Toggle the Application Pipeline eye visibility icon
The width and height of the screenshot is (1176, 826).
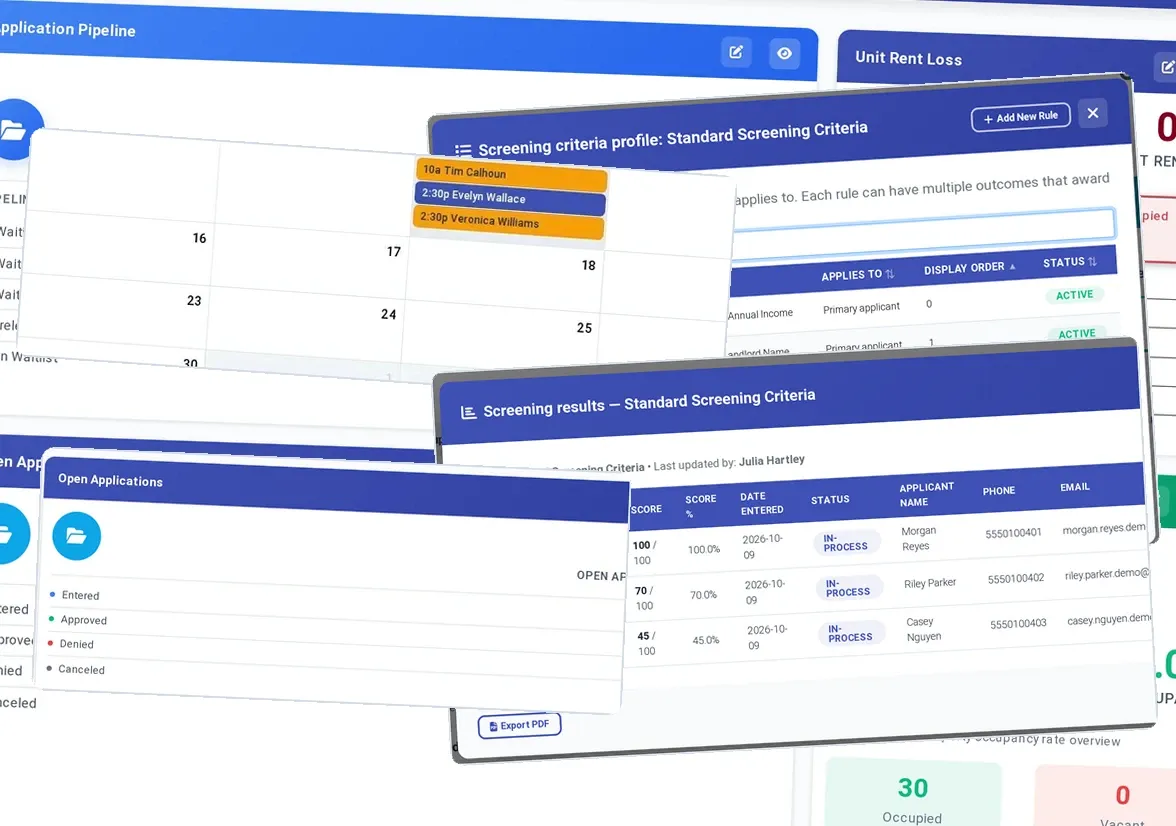click(784, 53)
